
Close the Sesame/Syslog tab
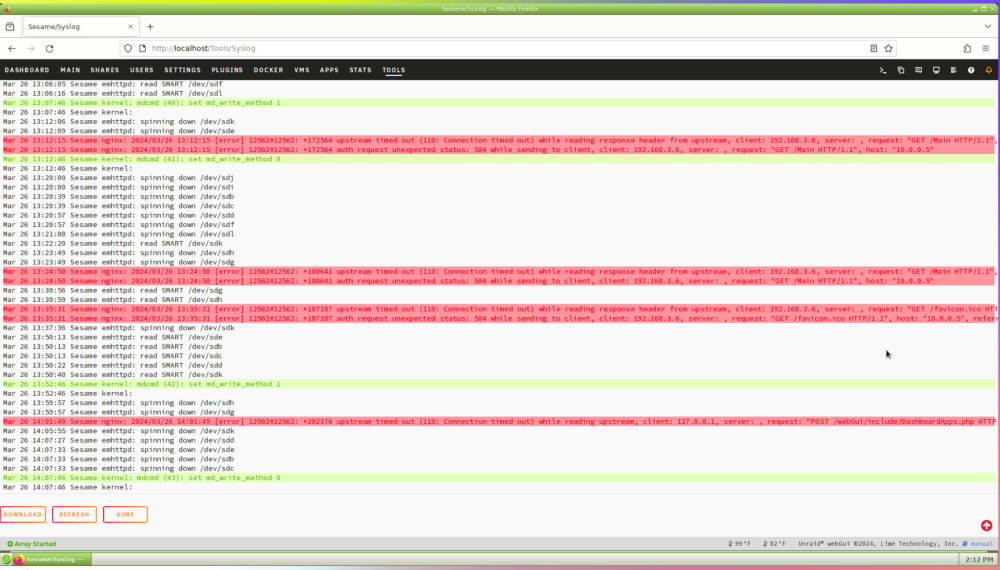point(131,27)
